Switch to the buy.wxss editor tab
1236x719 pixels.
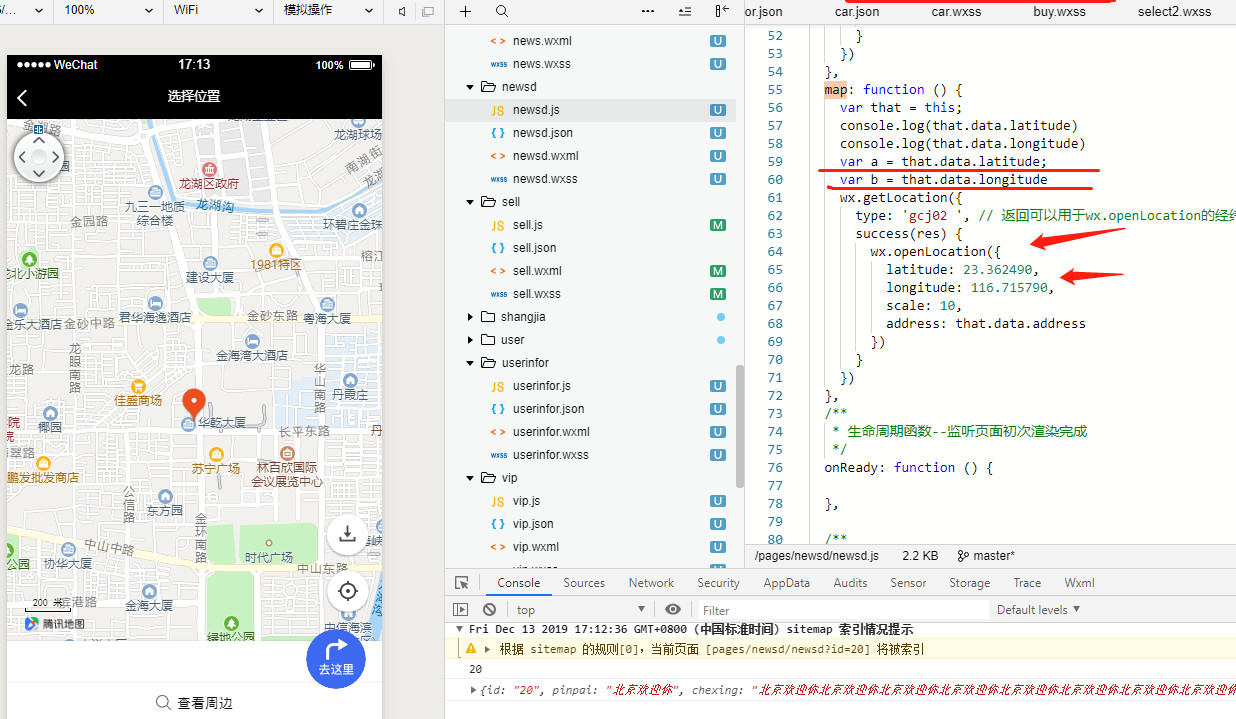(x=1059, y=12)
